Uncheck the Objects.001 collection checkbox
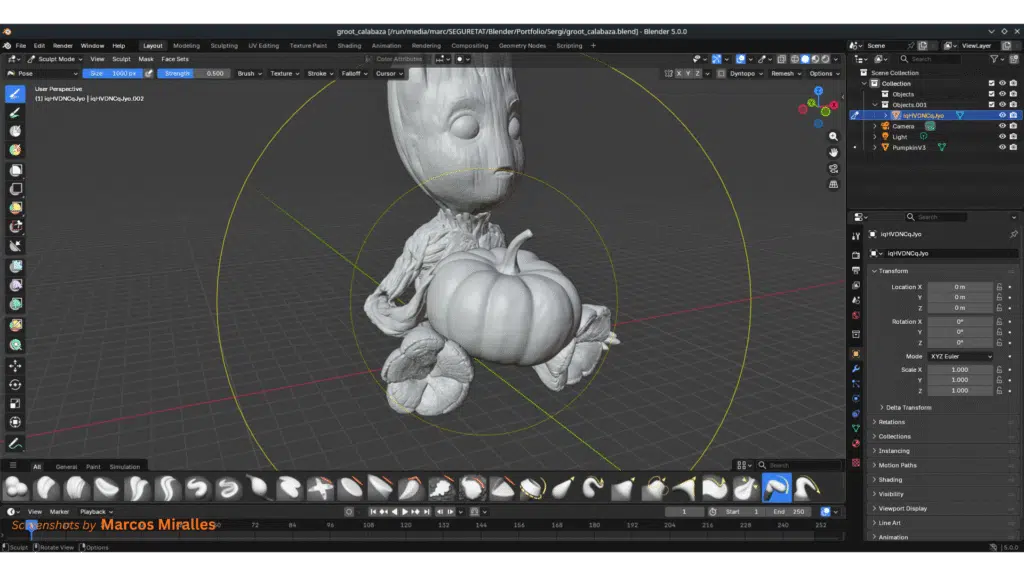This screenshot has width=1024, height=576. tap(991, 105)
